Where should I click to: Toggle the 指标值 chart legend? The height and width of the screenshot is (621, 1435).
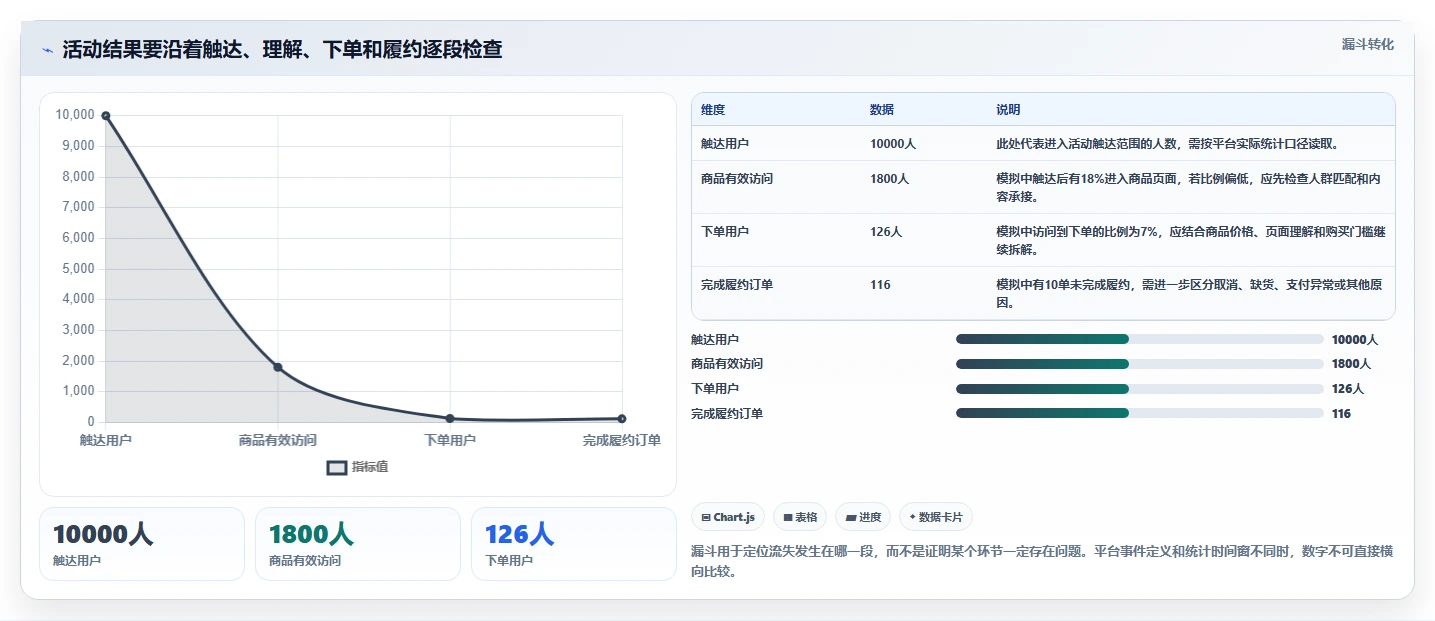click(x=358, y=467)
